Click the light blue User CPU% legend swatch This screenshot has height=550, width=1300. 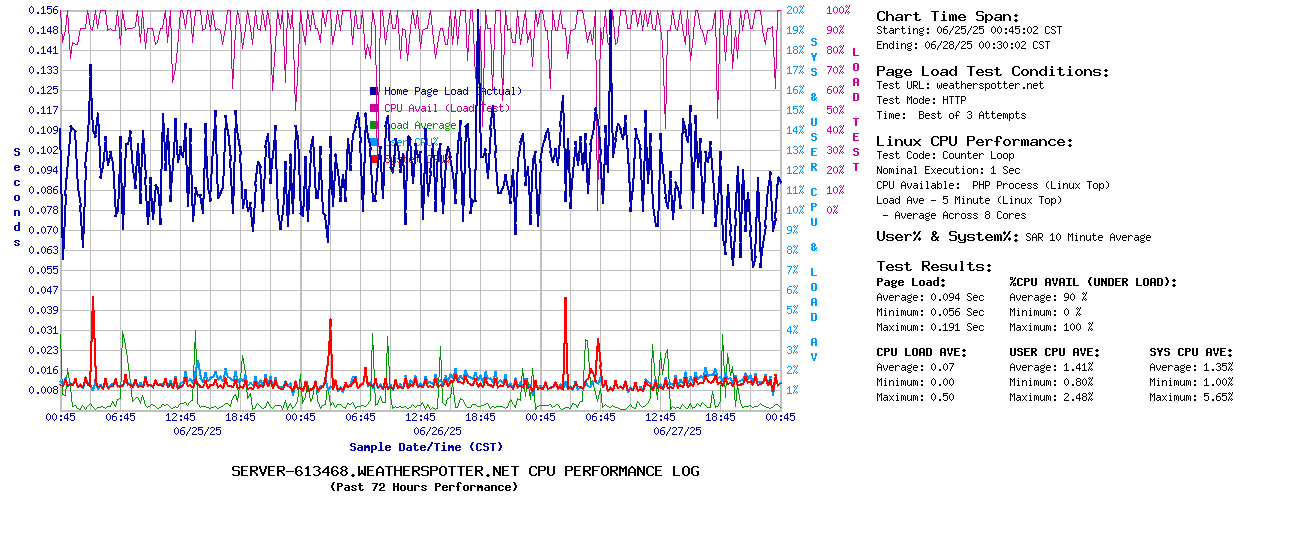point(374,142)
